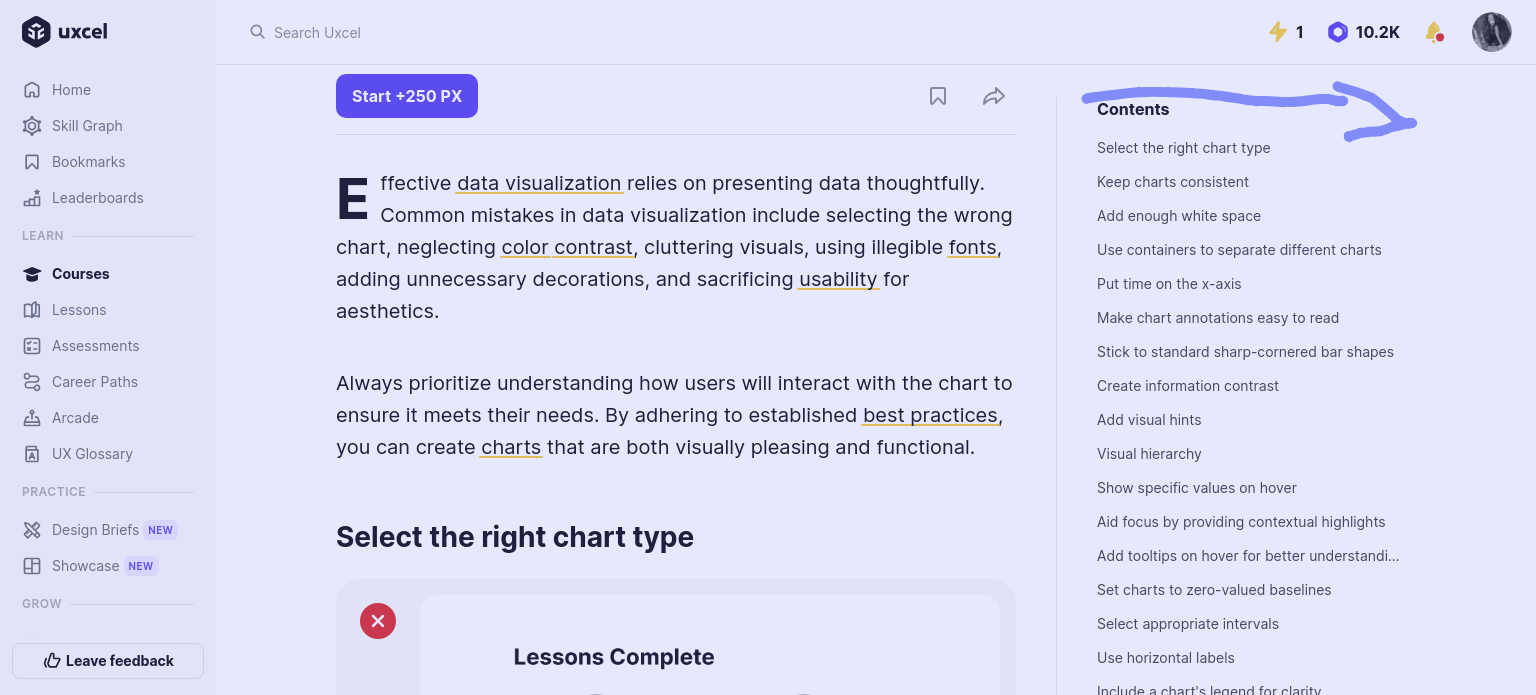Open the UX Glossary

tap(92, 454)
